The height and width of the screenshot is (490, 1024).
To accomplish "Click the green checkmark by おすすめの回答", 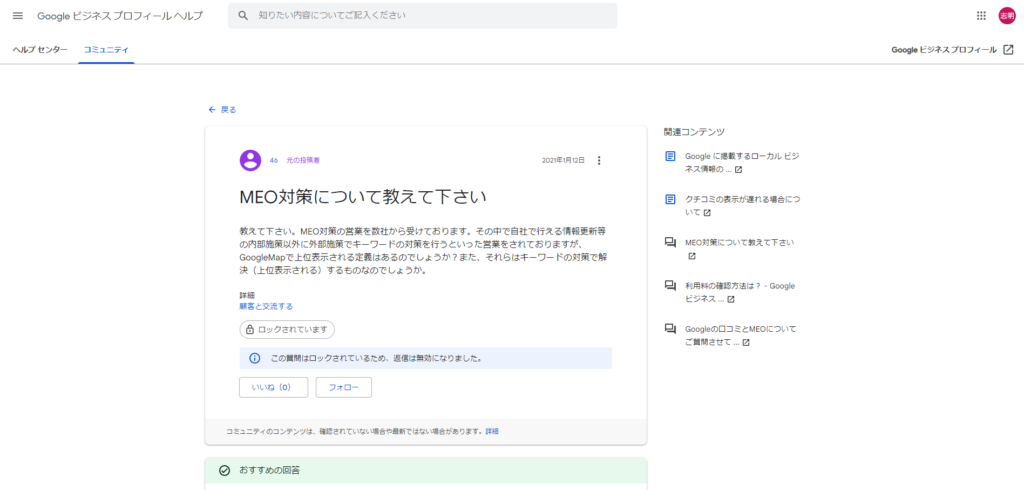I will (225, 470).
